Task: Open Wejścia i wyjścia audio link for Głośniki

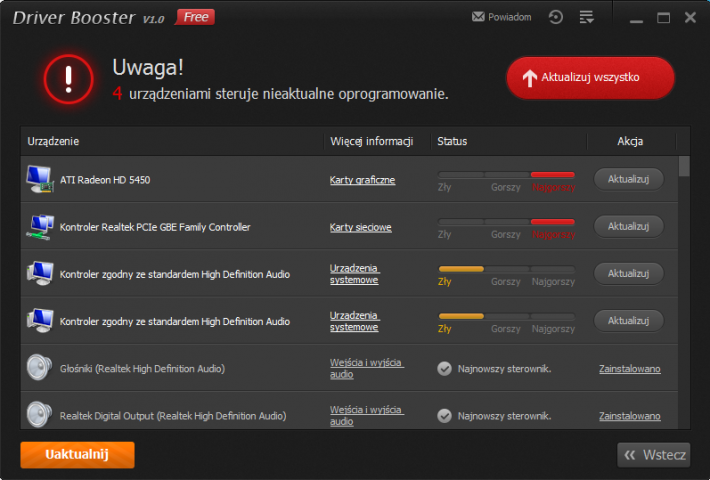Action: [x=366, y=369]
